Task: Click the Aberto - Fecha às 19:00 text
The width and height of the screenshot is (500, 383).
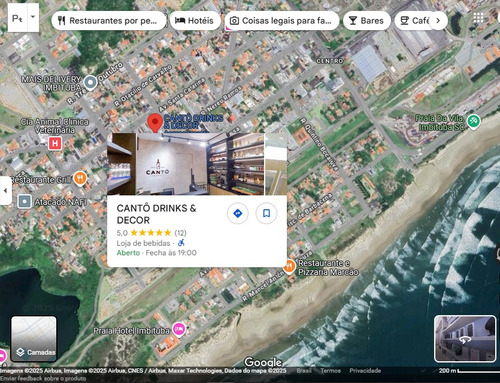Action: click(156, 253)
